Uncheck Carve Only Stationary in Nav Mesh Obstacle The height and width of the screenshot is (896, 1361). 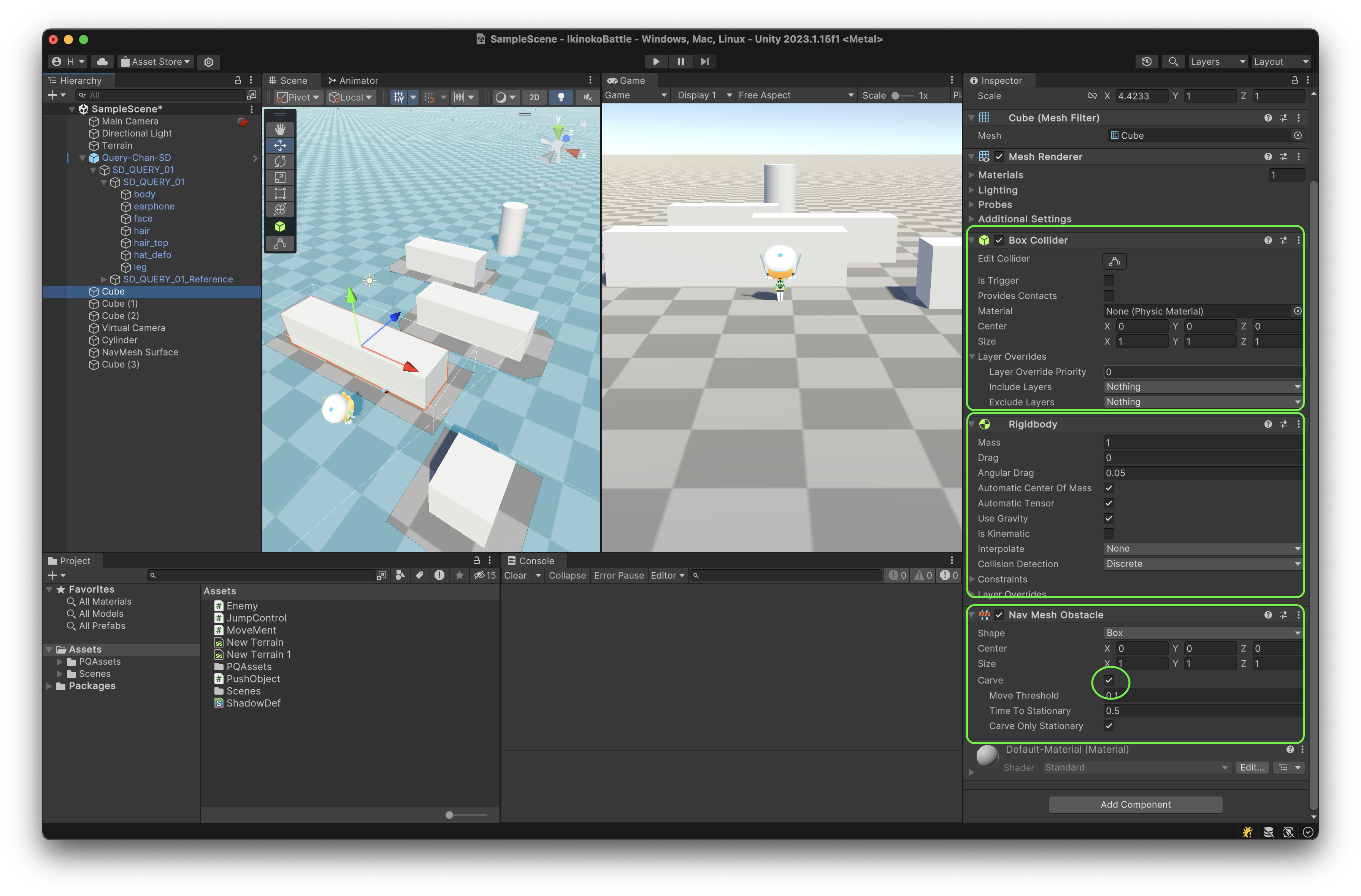(1108, 726)
